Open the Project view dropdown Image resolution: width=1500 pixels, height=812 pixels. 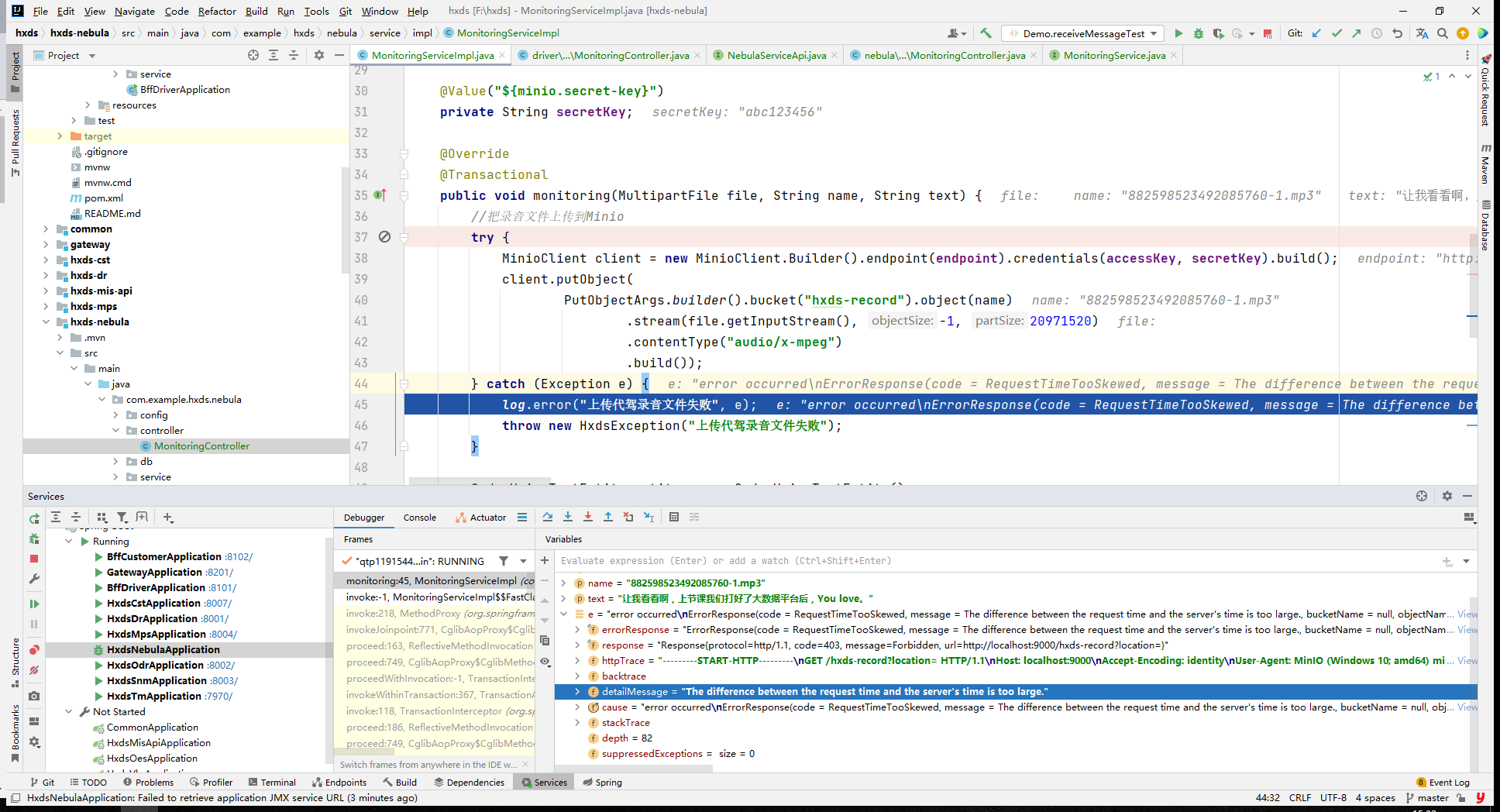92,56
